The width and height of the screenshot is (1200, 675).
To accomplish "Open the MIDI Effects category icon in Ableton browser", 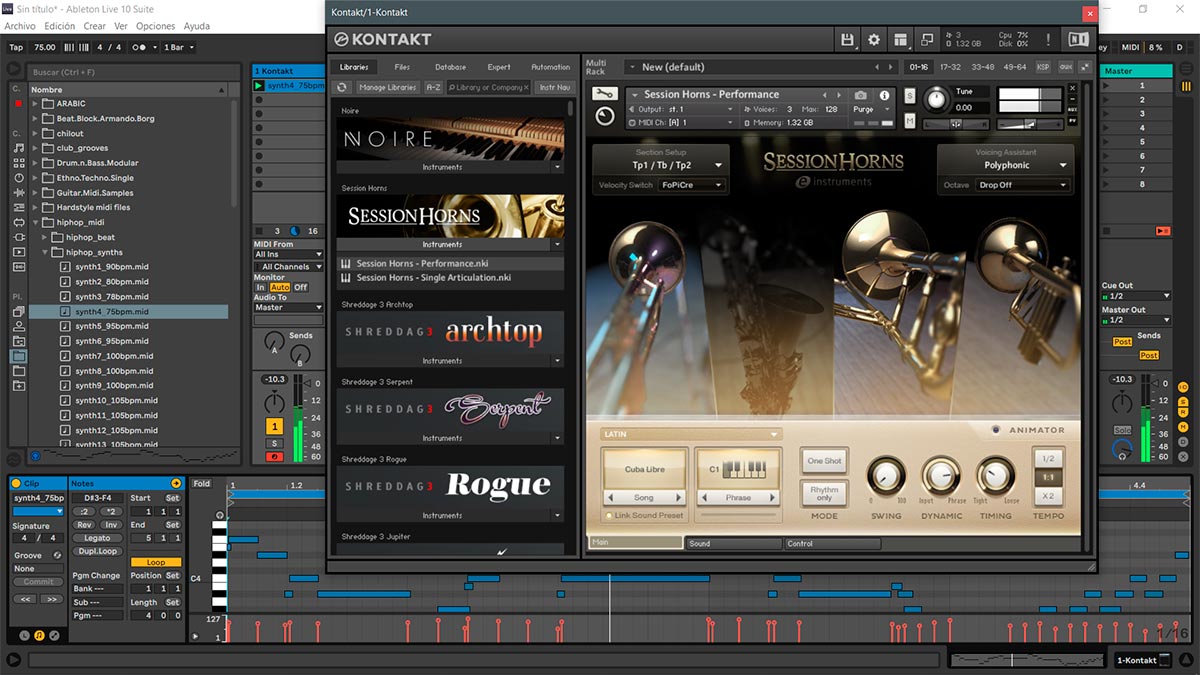I will coord(18,207).
